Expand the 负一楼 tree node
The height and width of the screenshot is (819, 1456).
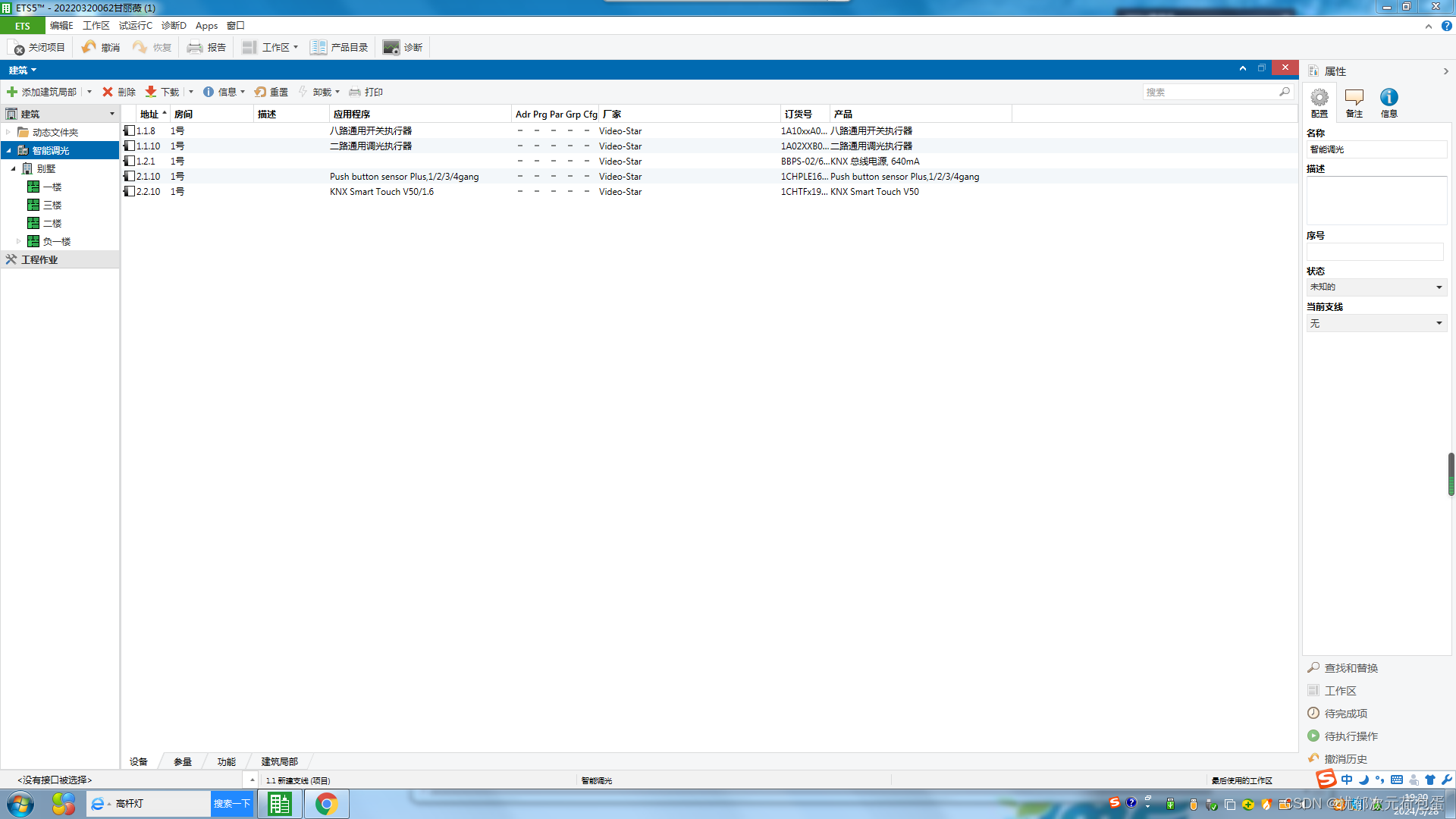click(x=19, y=241)
